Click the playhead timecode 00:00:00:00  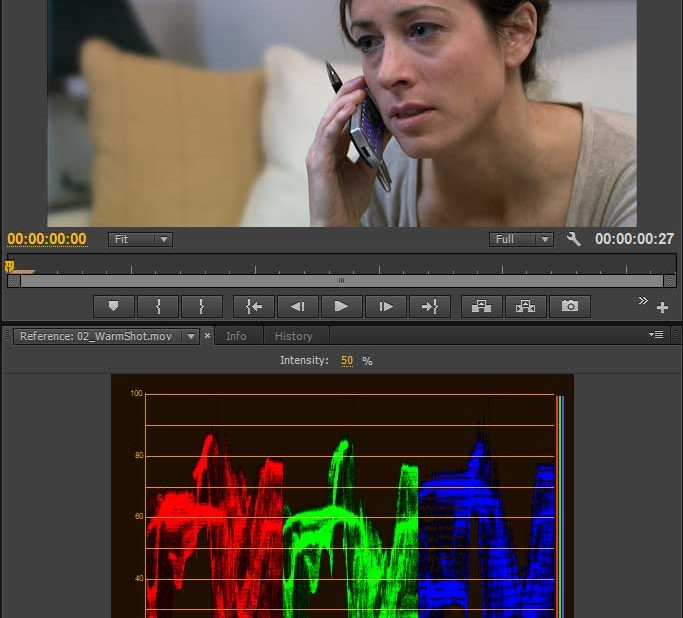[x=47, y=239]
